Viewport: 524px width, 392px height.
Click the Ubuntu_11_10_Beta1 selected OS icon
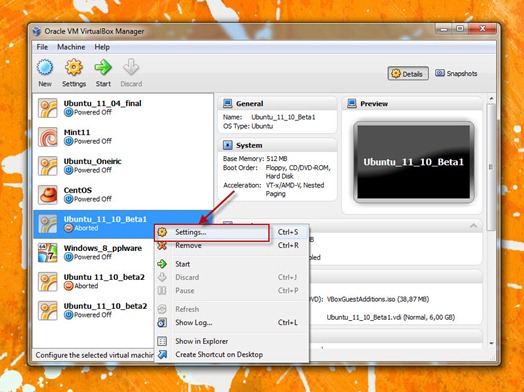tap(47, 224)
